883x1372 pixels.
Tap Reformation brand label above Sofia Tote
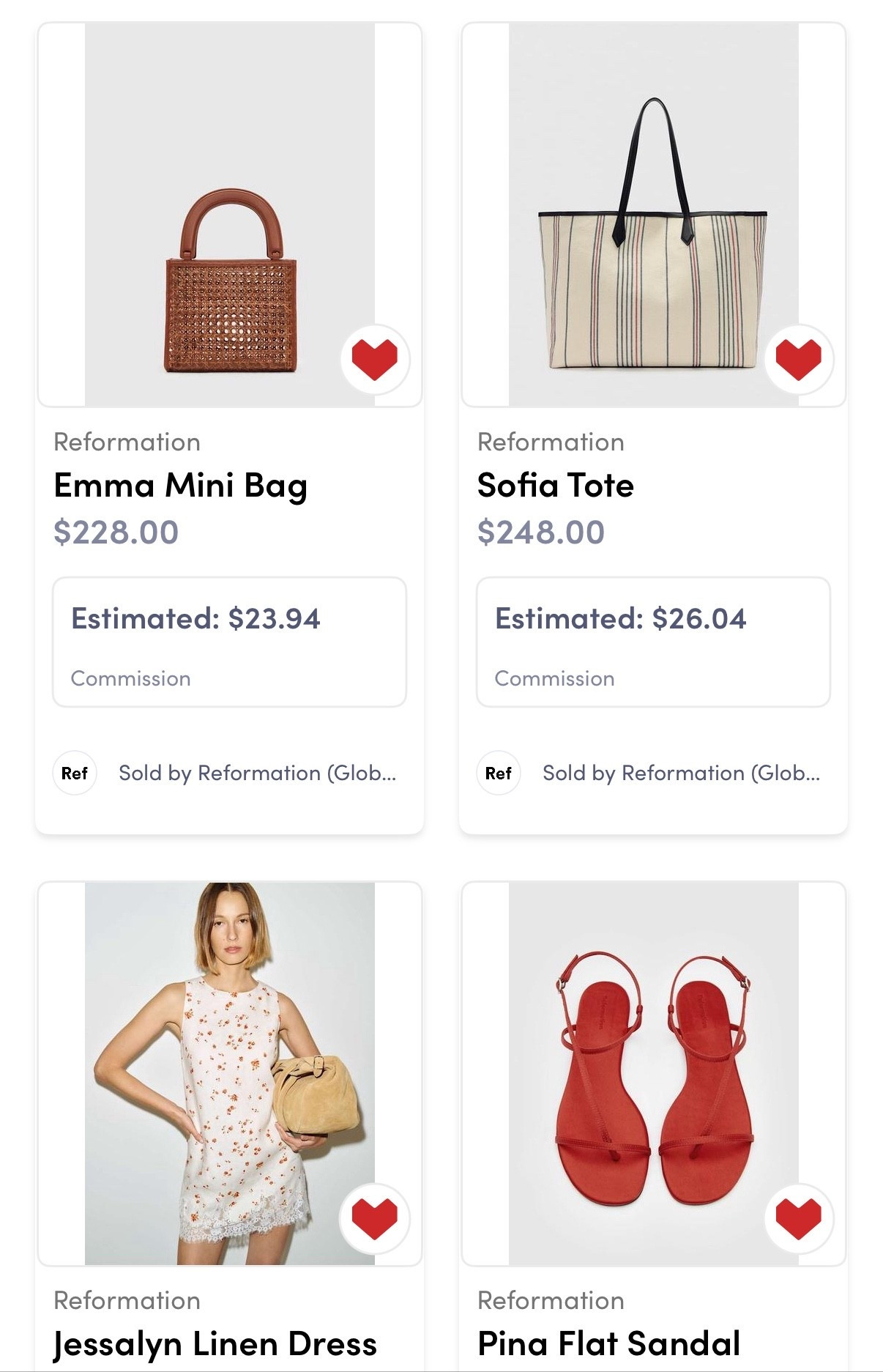coord(551,442)
